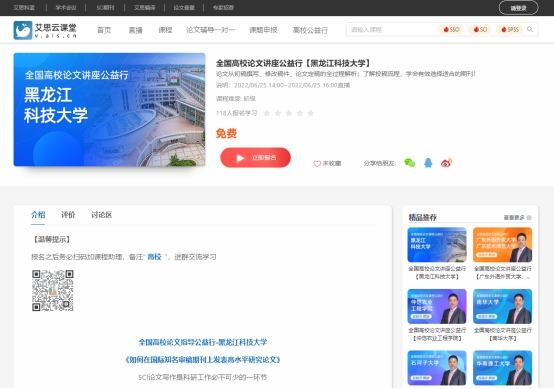Focus the course search input field
Screen dimensions: 554x389
[x=392, y=30]
